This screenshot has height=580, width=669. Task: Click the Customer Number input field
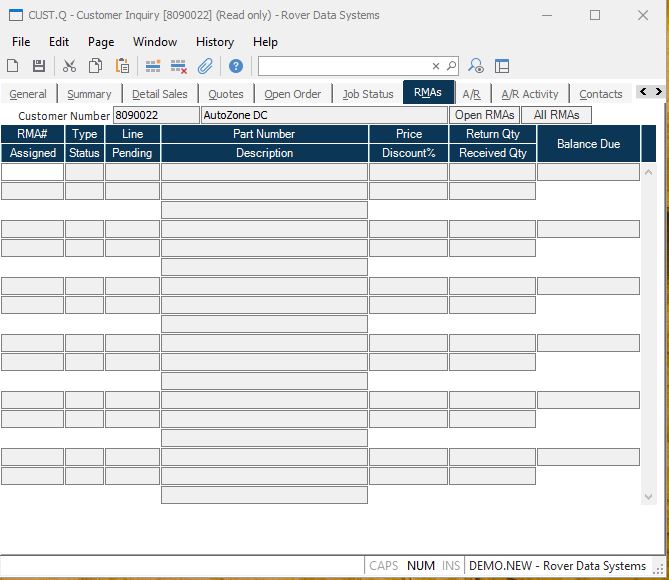tap(156, 115)
